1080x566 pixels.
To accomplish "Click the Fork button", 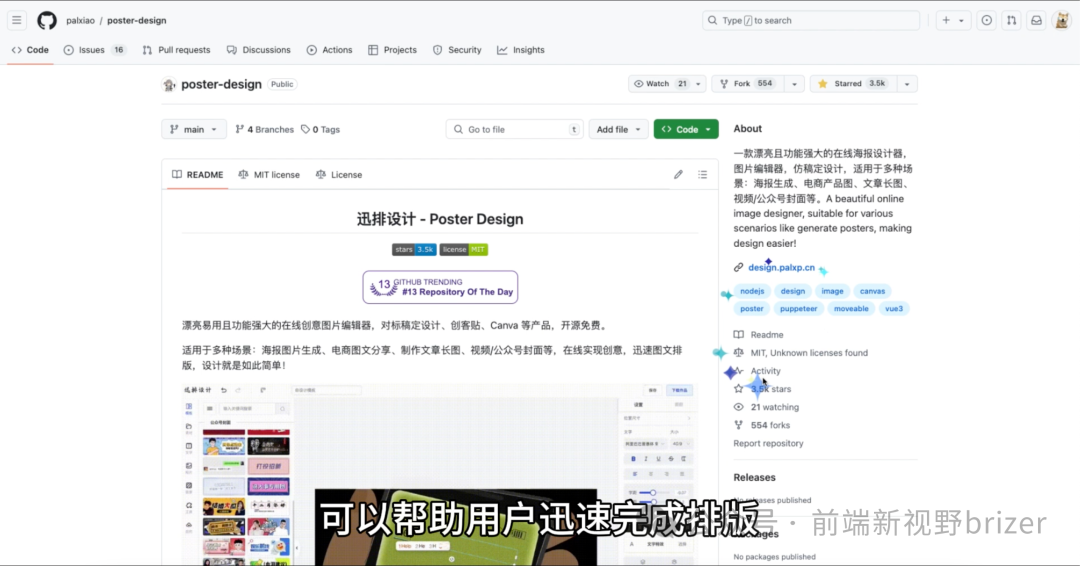I will (x=747, y=84).
